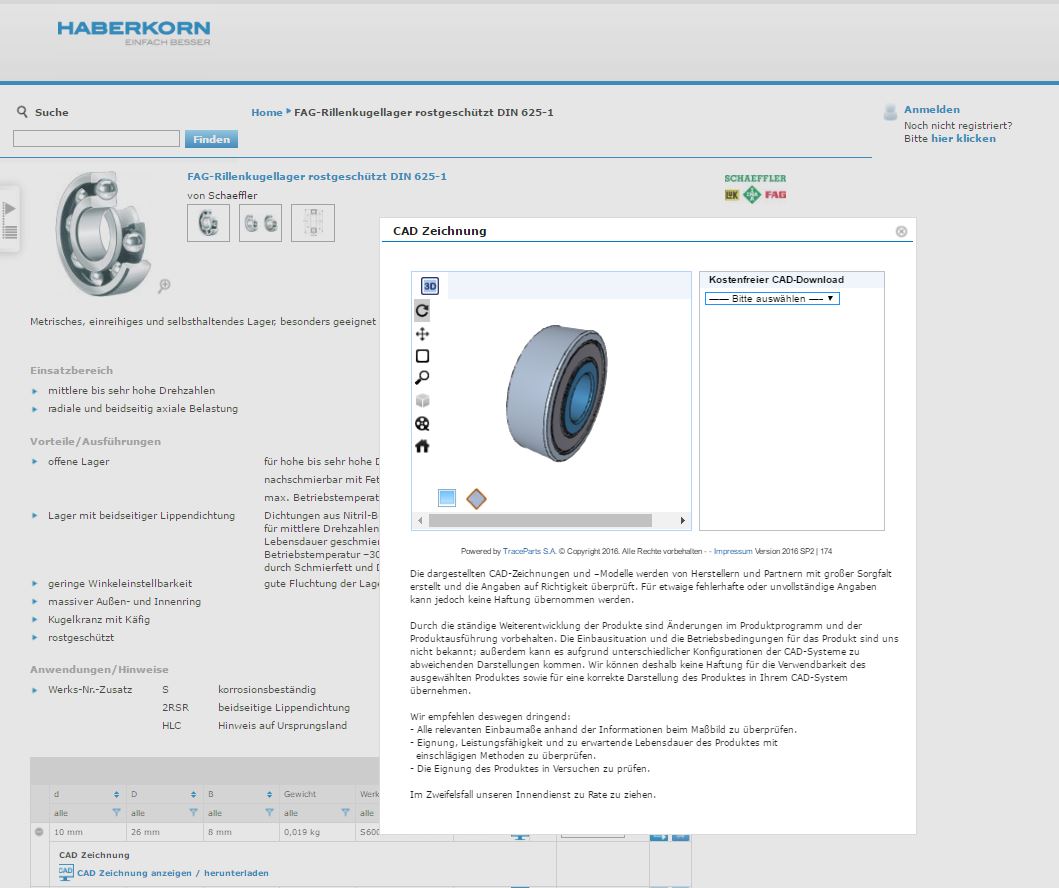1059x888 pixels.
Task: Collapse the 10 mm table row
Action: [39, 832]
